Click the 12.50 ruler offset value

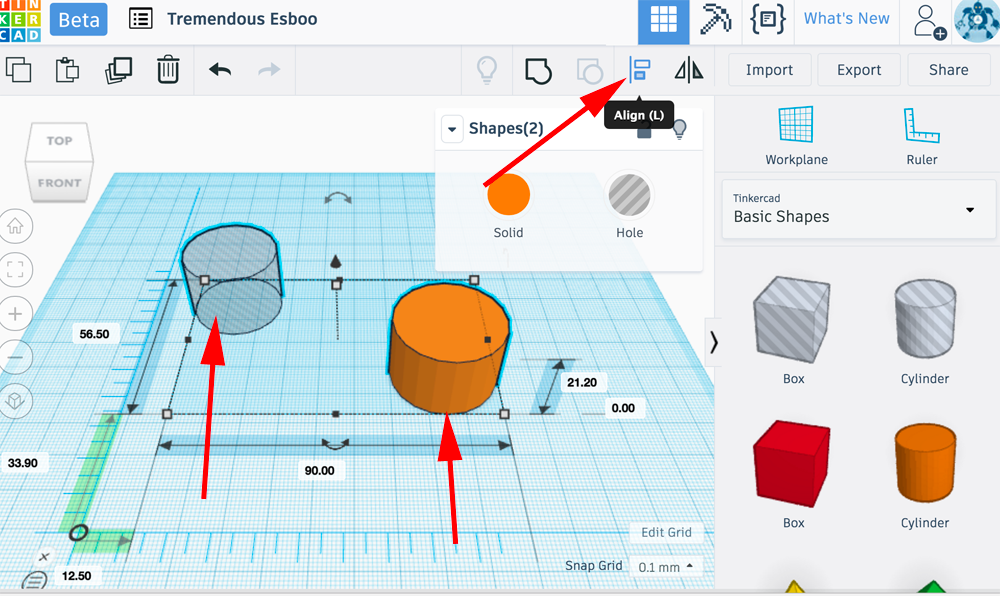coord(77,576)
